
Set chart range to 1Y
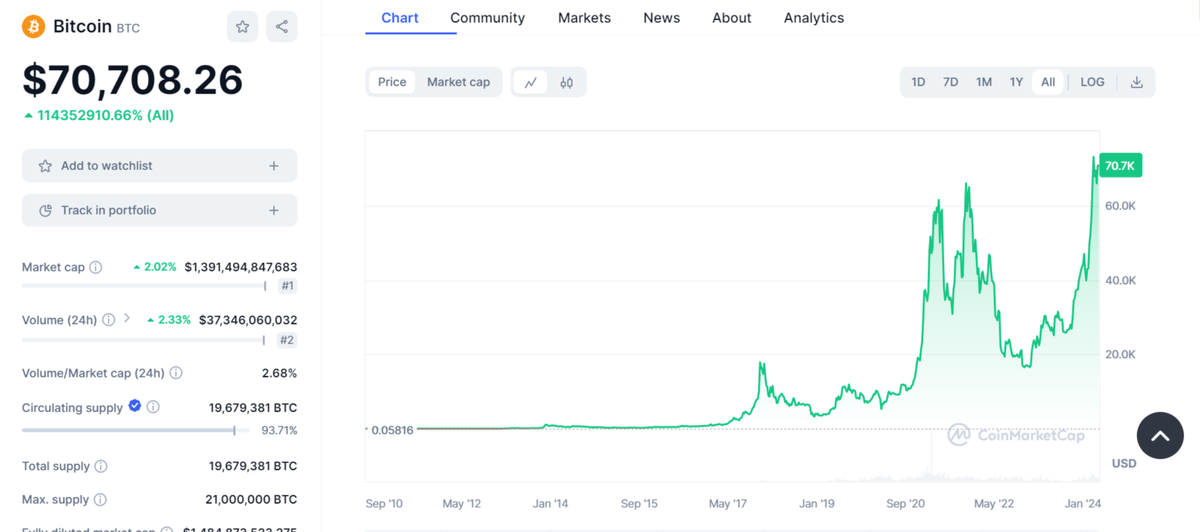[1016, 82]
